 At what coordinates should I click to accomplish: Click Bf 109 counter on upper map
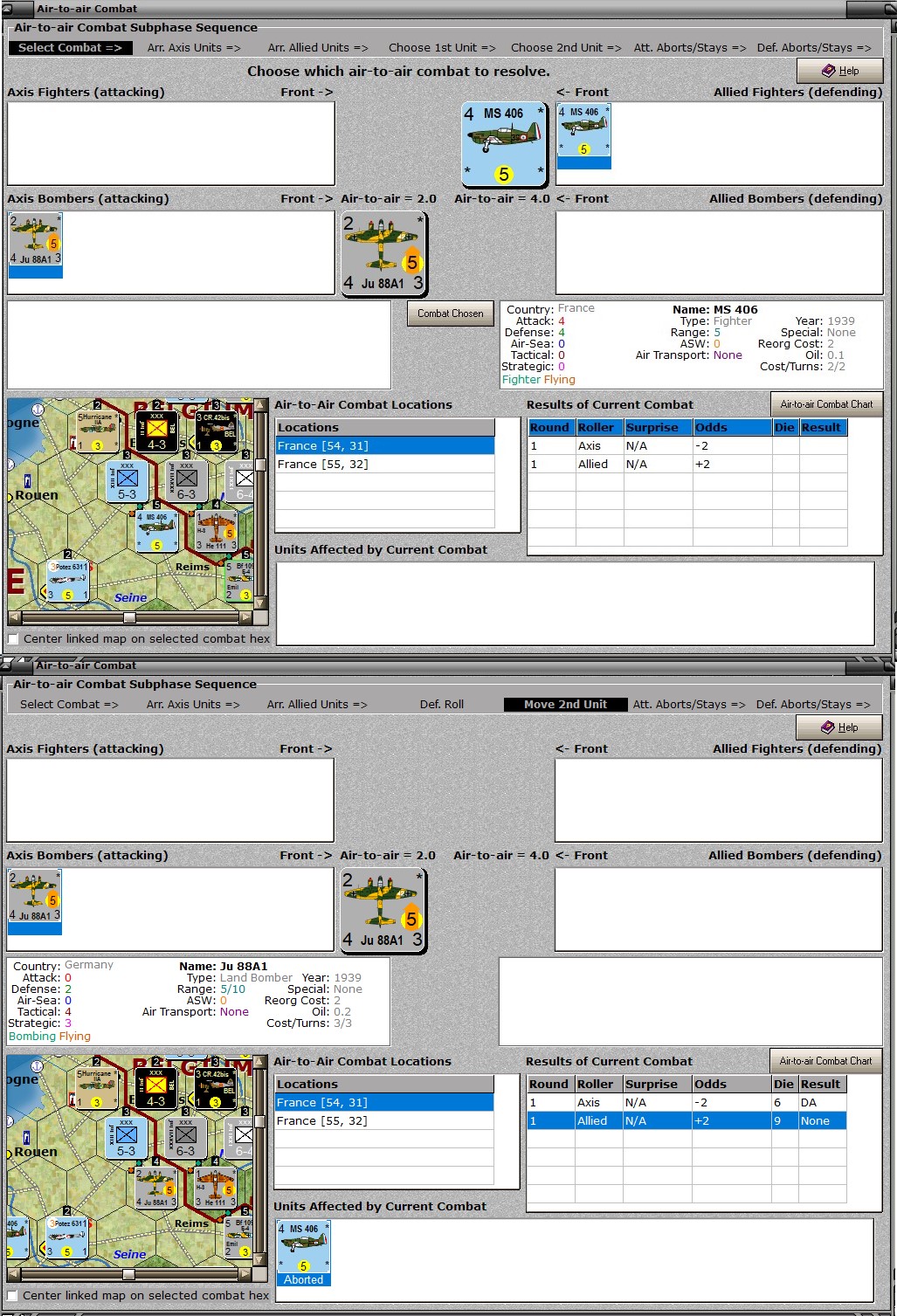(240, 581)
